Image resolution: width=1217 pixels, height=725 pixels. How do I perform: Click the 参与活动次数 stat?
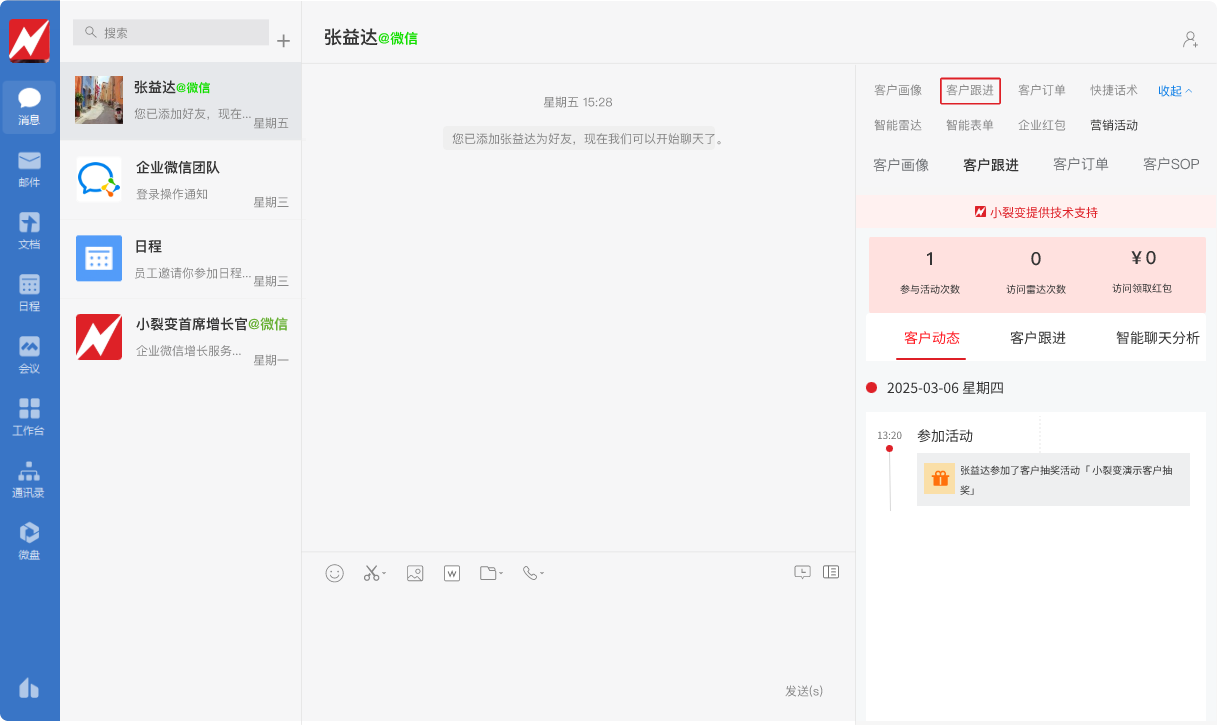click(930, 273)
